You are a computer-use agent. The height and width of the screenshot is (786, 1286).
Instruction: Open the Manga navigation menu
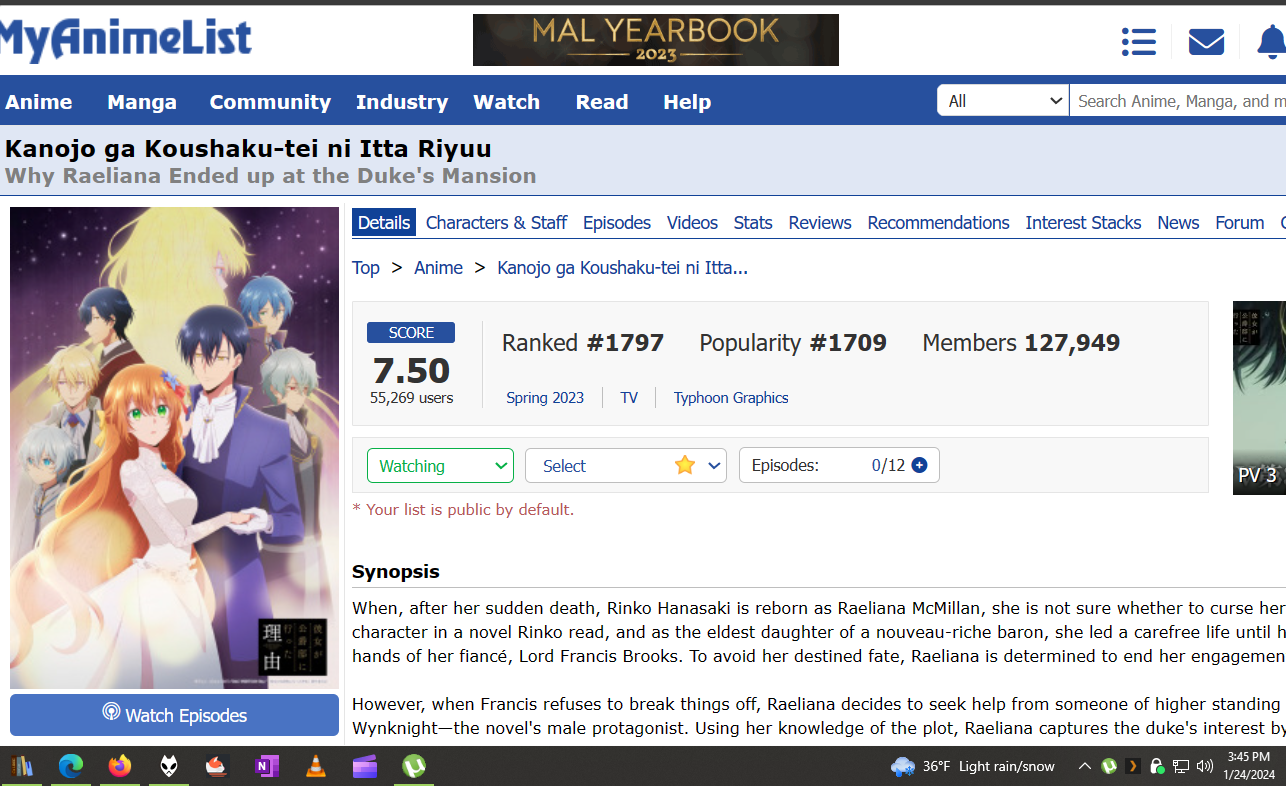pos(142,102)
